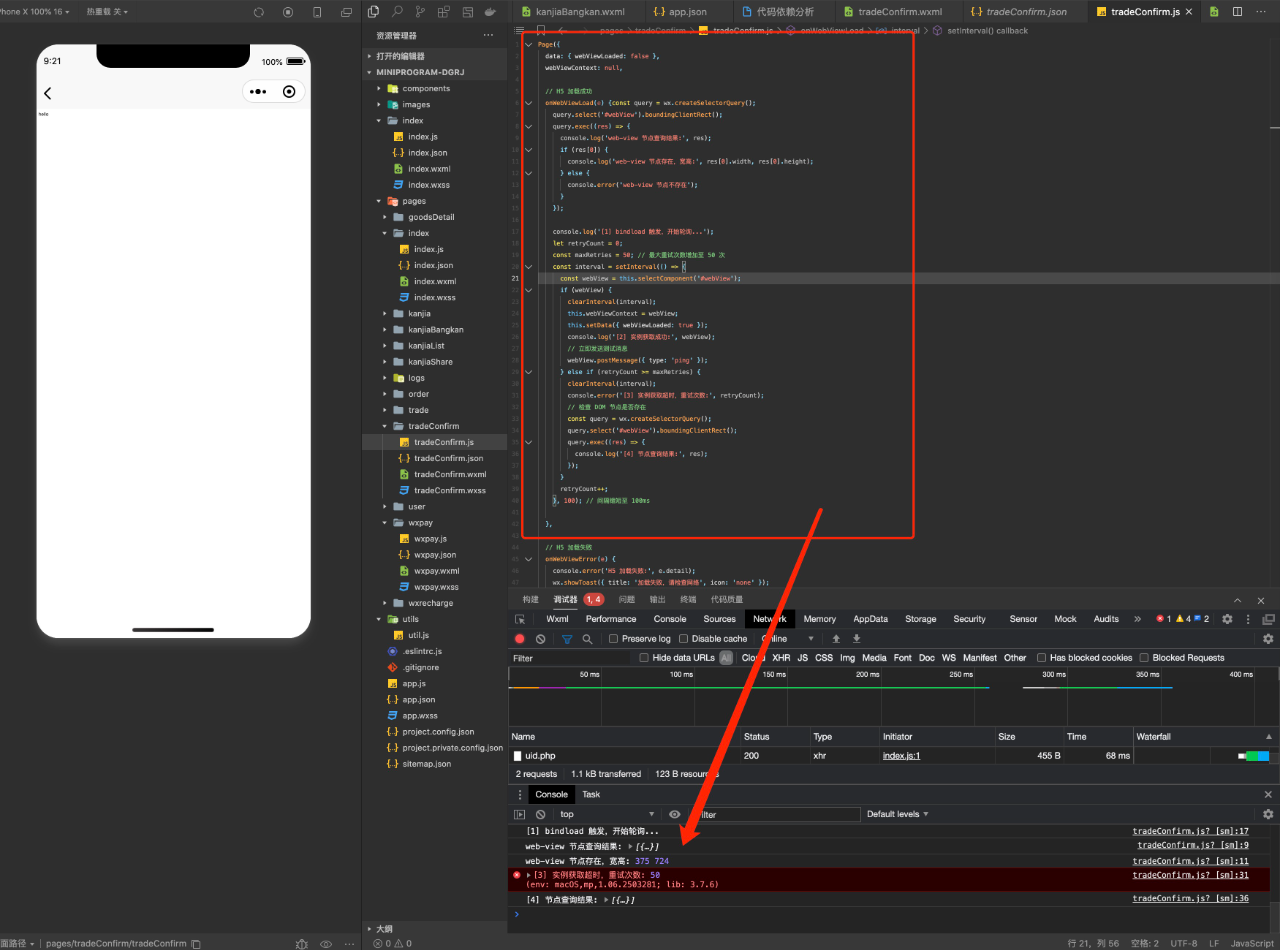
Task: Toggle the preview eye icon in simulator footer
Action: (x=326, y=943)
